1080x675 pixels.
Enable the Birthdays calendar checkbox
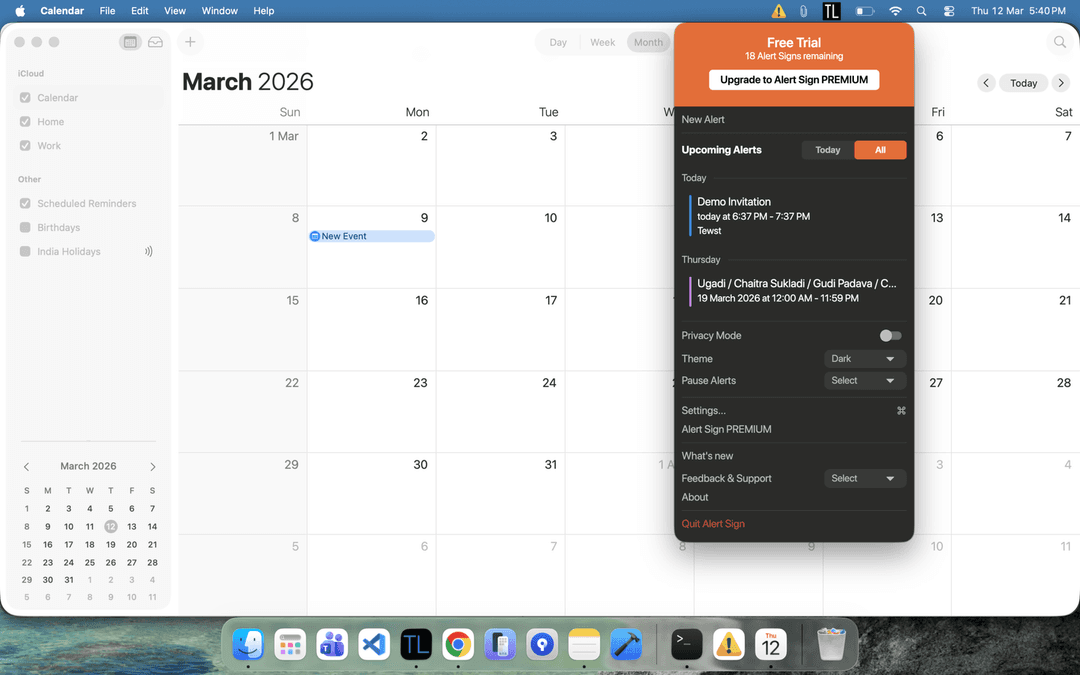[x=25, y=227]
